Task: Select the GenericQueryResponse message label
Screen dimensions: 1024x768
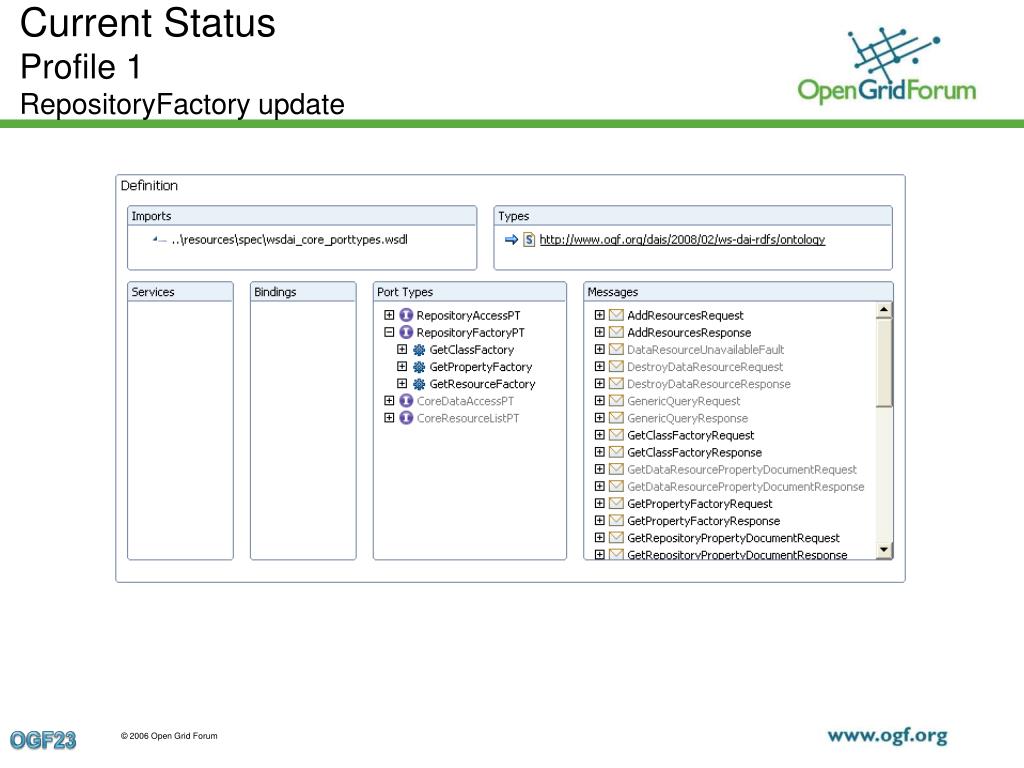Action: click(x=687, y=418)
